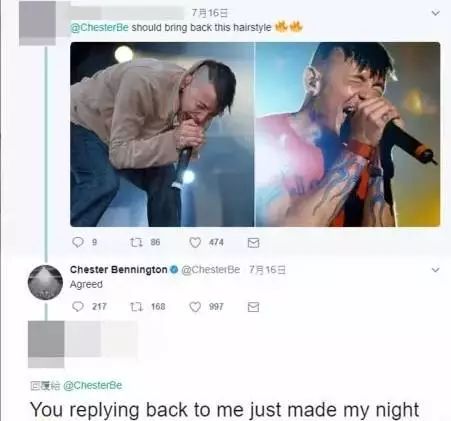Open the @ChesterBe handle beside the verified badge
The width and height of the screenshot is (451, 421).
click(211, 269)
